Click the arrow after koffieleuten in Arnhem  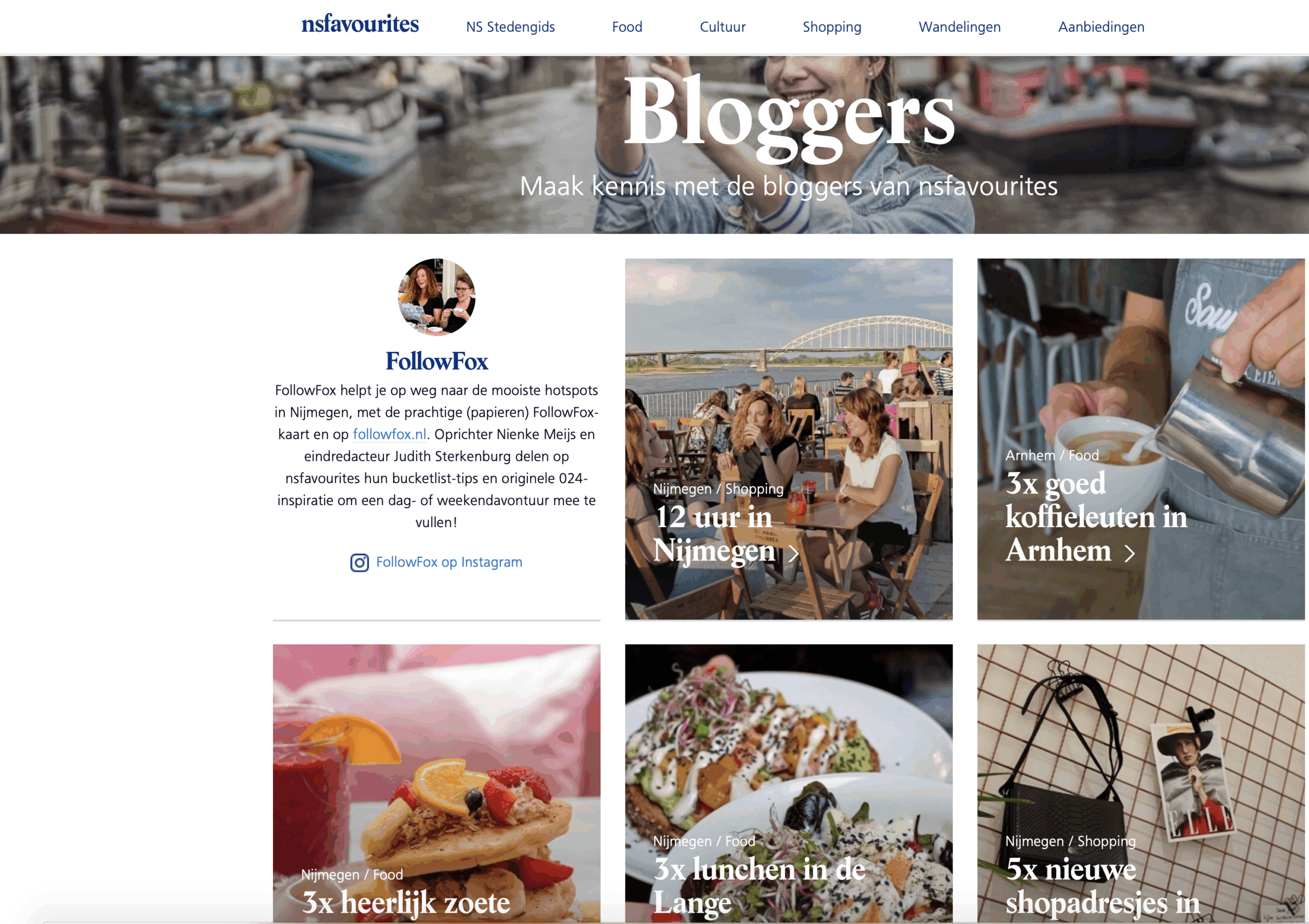tap(1129, 553)
